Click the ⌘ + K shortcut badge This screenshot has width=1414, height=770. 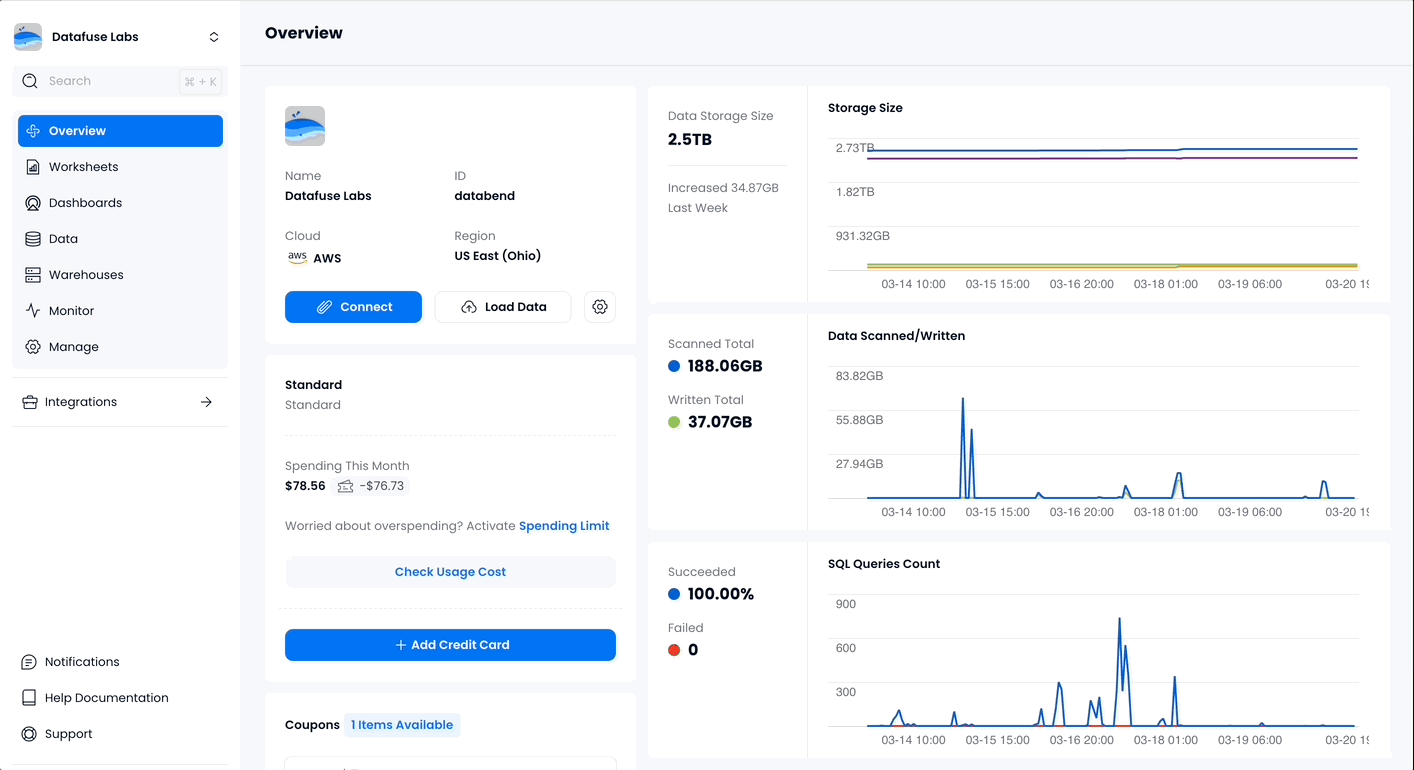tap(201, 82)
